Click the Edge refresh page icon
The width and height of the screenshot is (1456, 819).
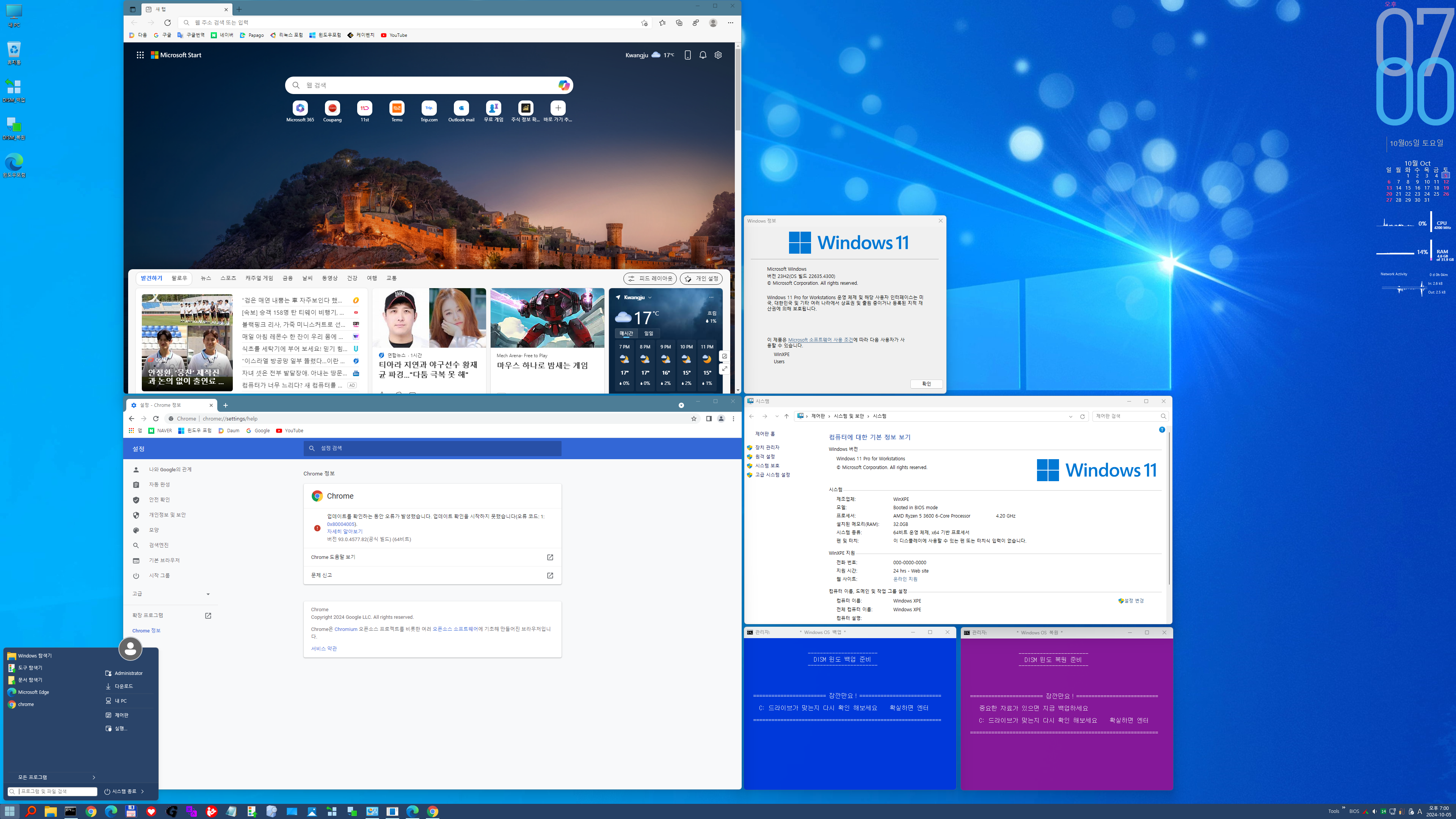(167, 23)
